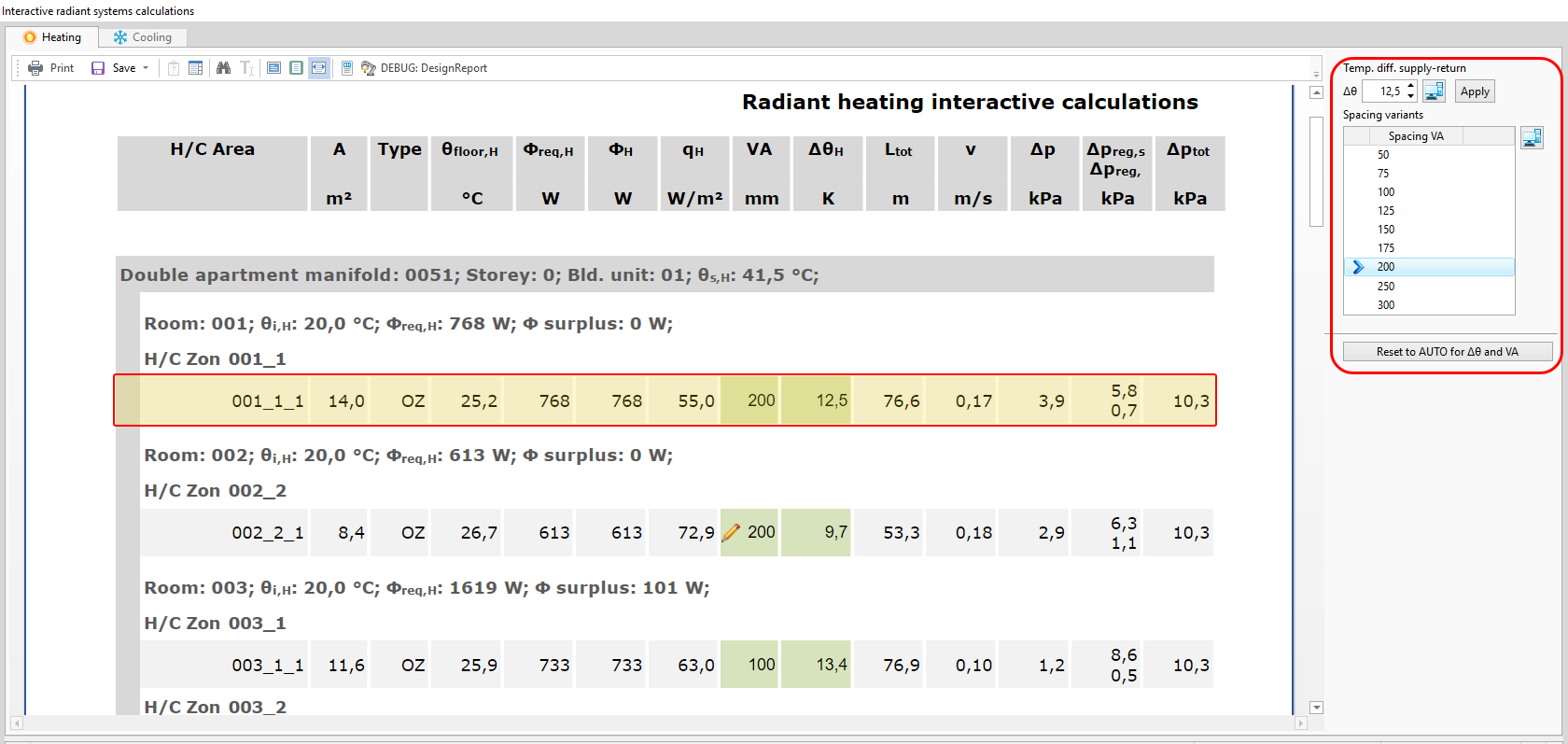Choose spacing variant 150 in list
Screen dimensions: 1568x744
click(1386, 230)
